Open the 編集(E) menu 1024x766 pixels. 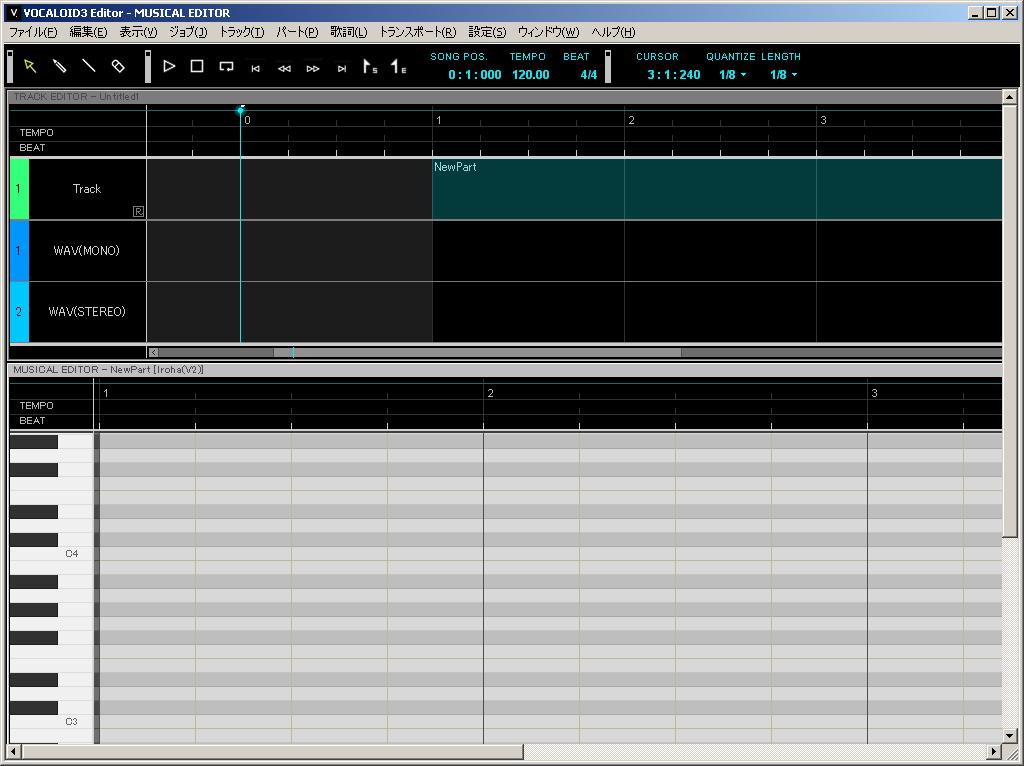(x=88, y=32)
